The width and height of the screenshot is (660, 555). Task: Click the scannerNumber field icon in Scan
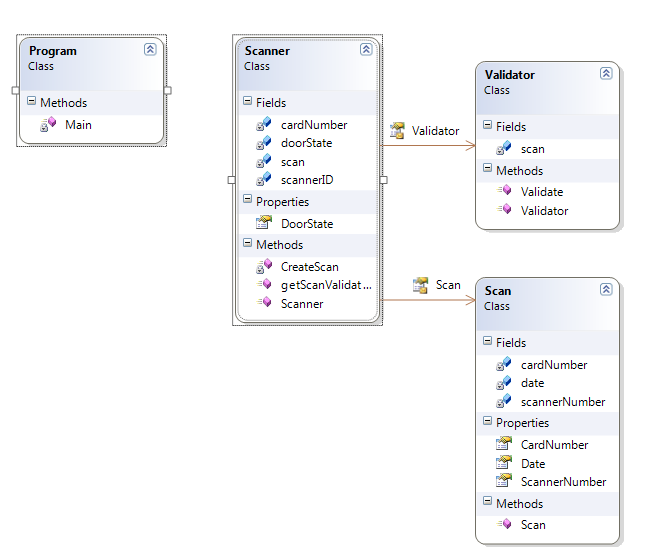pyautogui.click(x=503, y=401)
